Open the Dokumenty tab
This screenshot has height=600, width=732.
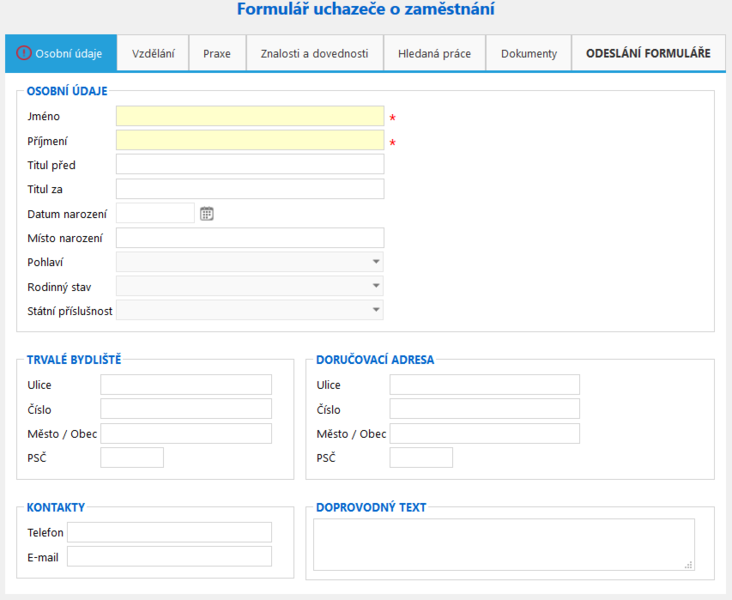click(x=529, y=53)
